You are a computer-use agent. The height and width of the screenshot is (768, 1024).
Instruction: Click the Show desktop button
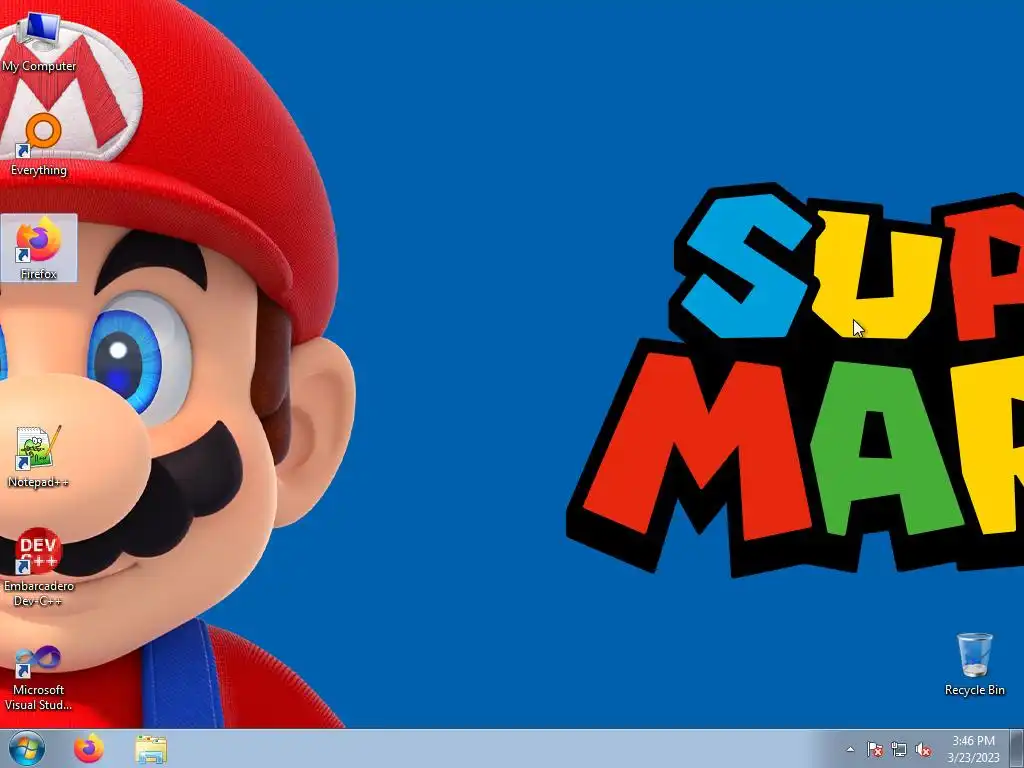coord(1016,748)
